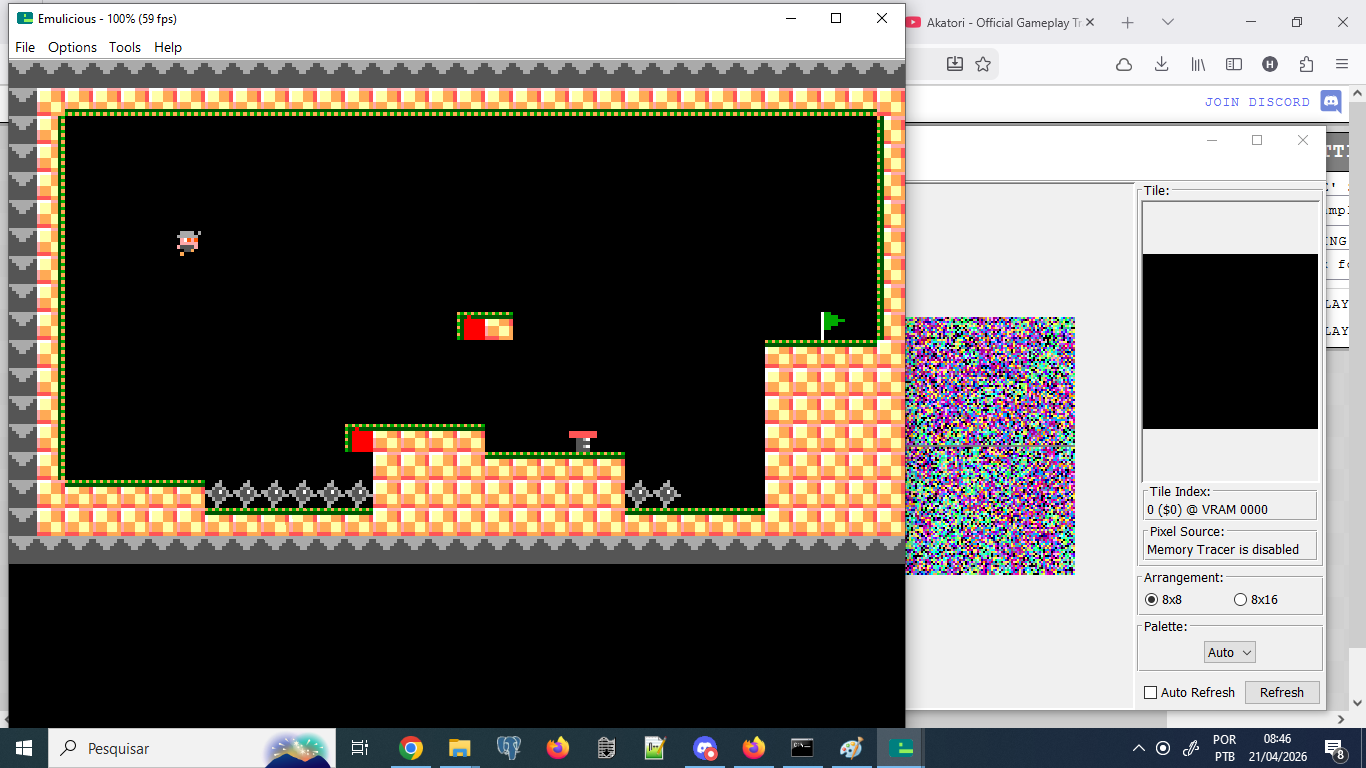Screen dimensions: 1366x768
Task: Open the Palette dropdown set to Auto
Action: pyautogui.click(x=1230, y=652)
